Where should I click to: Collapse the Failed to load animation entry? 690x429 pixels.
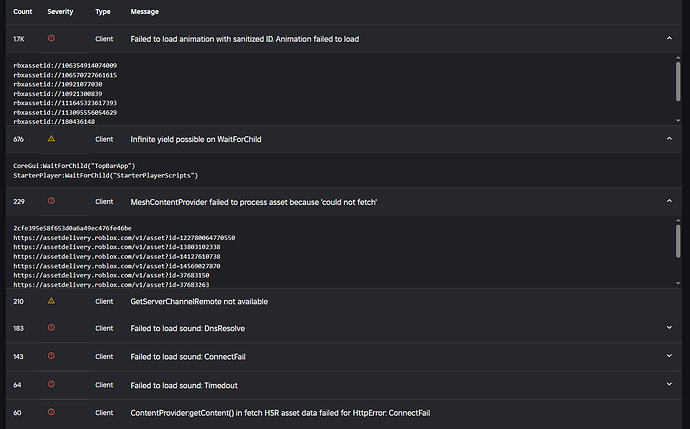pyautogui.click(x=669, y=38)
